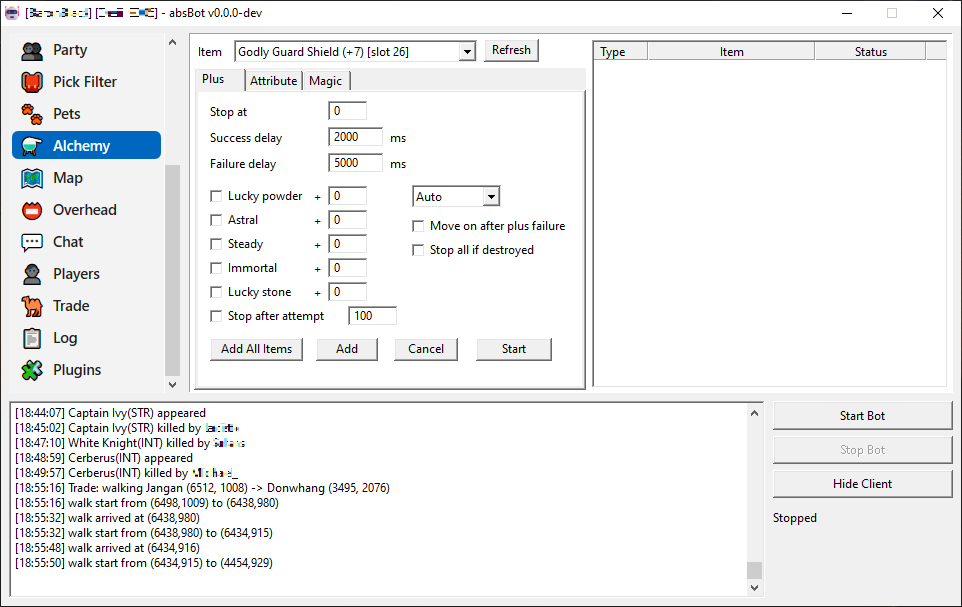Click the Status column header

coord(871,52)
